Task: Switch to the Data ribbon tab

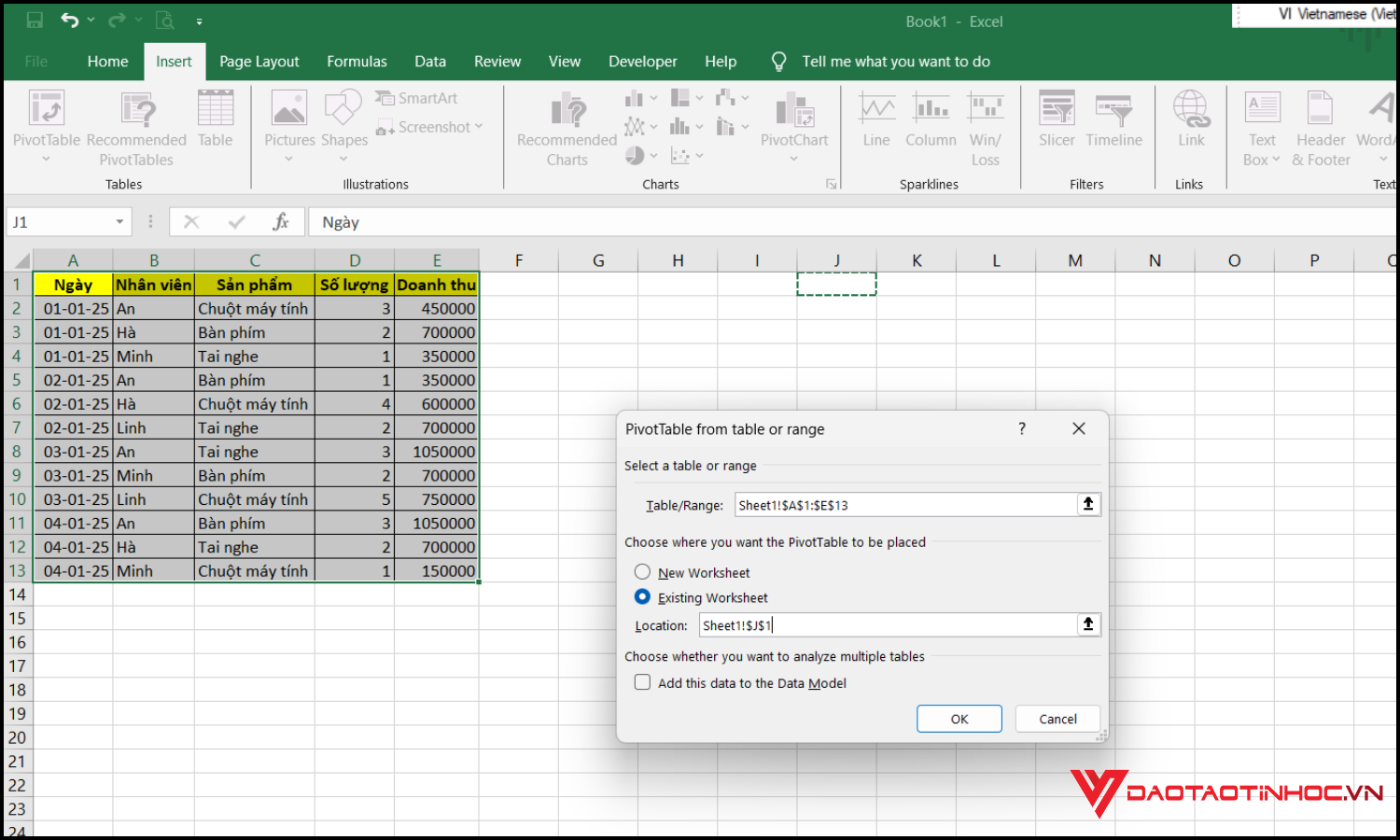Action: [x=430, y=61]
